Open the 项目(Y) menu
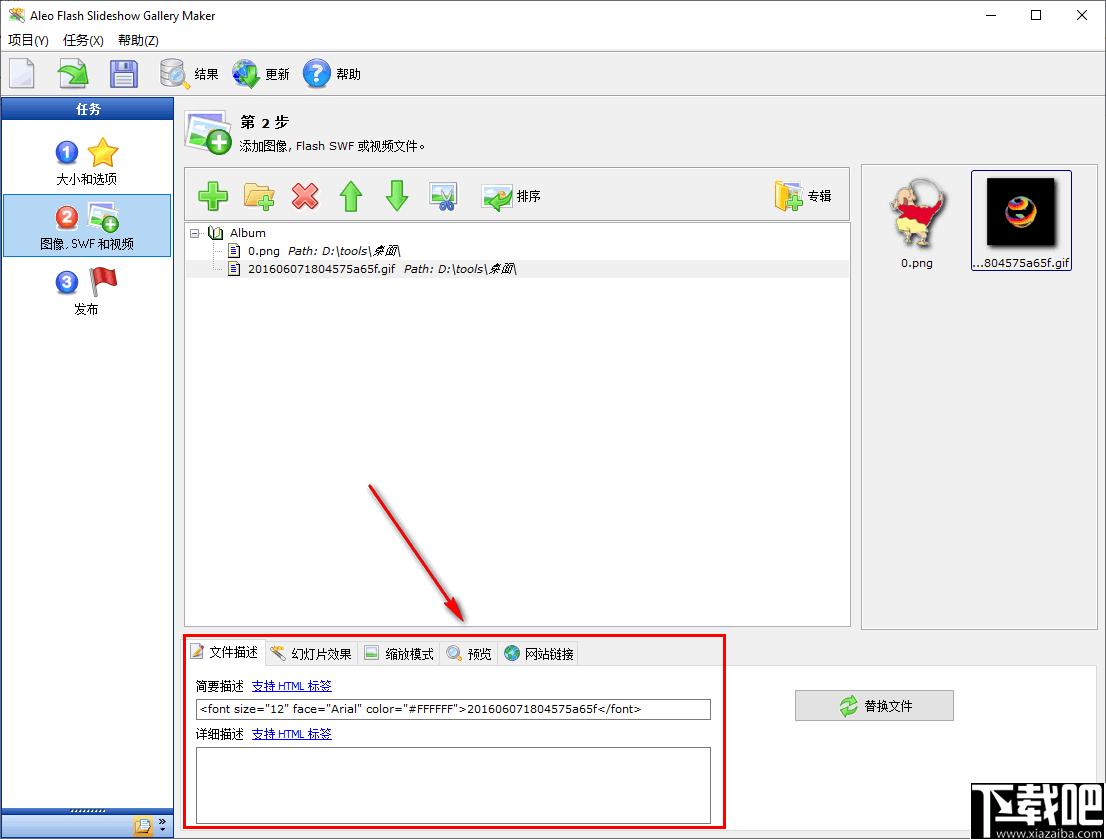 tap(28, 40)
